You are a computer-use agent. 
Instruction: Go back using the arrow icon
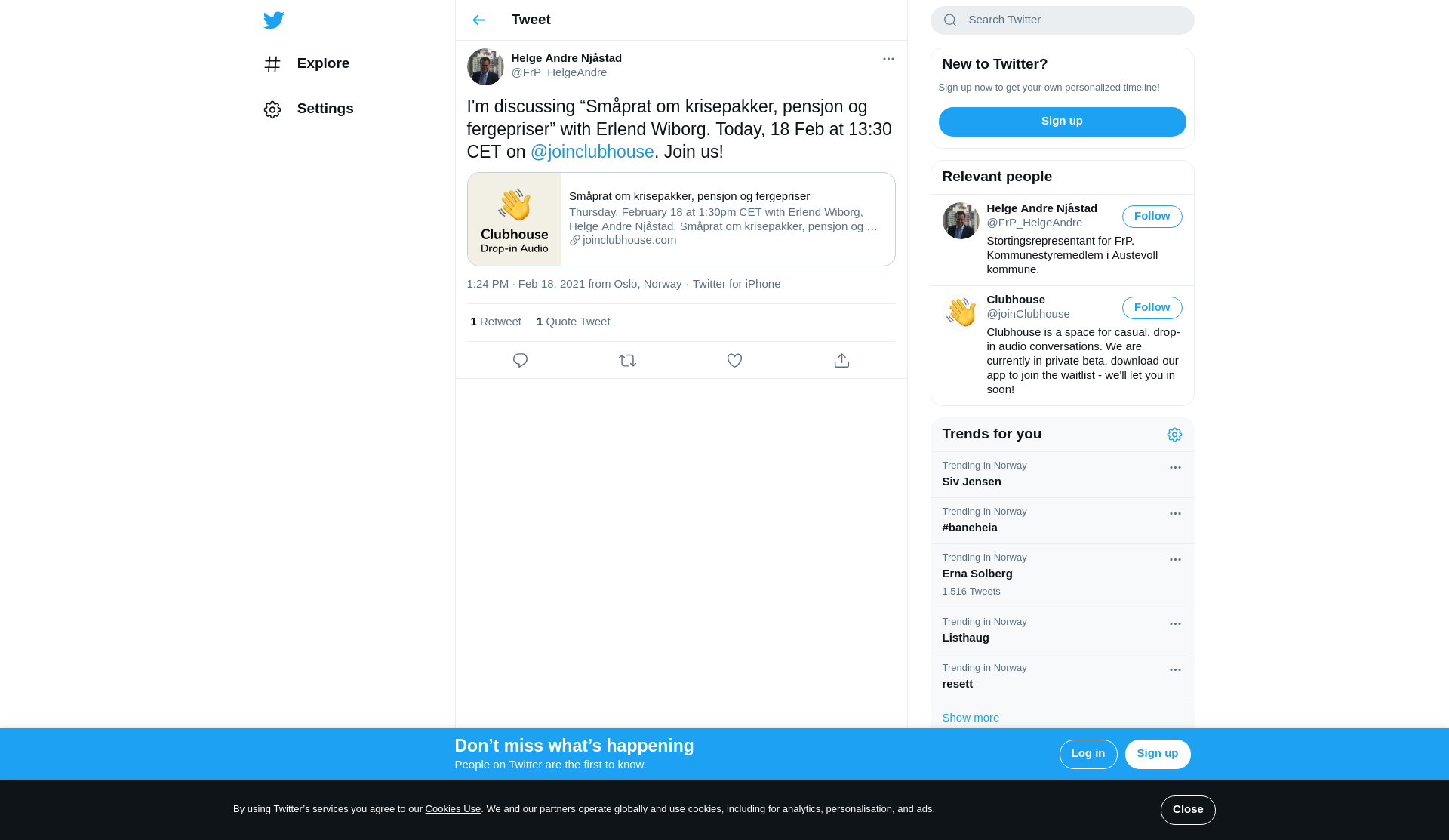coord(478,20)
